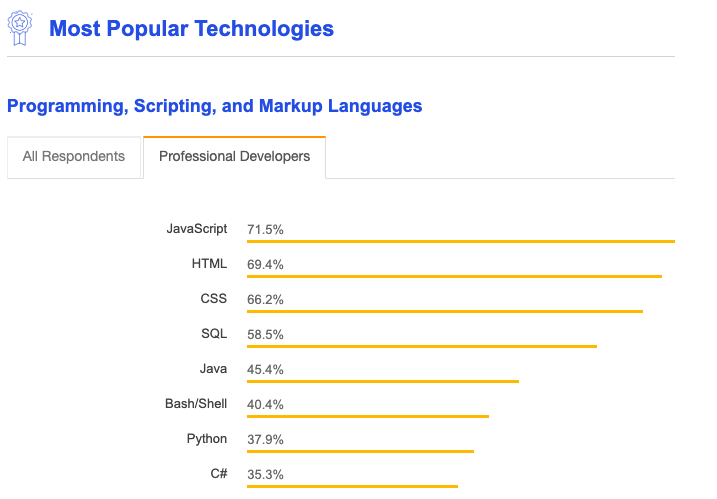The height and width of the screenshot is (499, 717).
Task: Click the Python language label
Action: coord(206,439)
